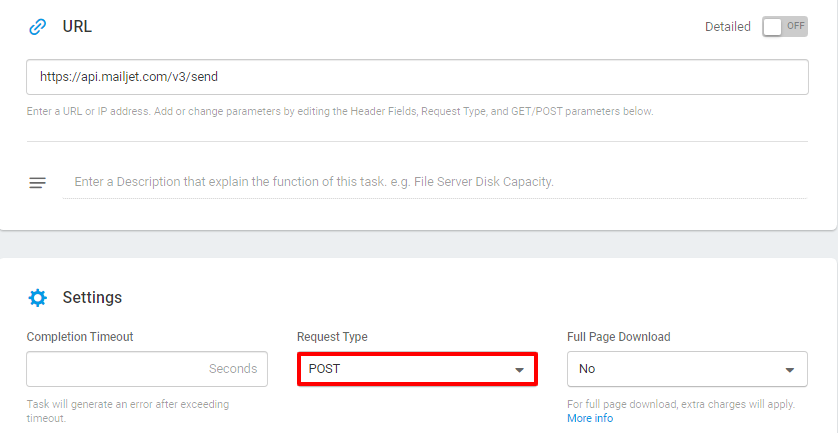
Task: Click the chain link icon beside URL
Action: [x=37, y=27]
